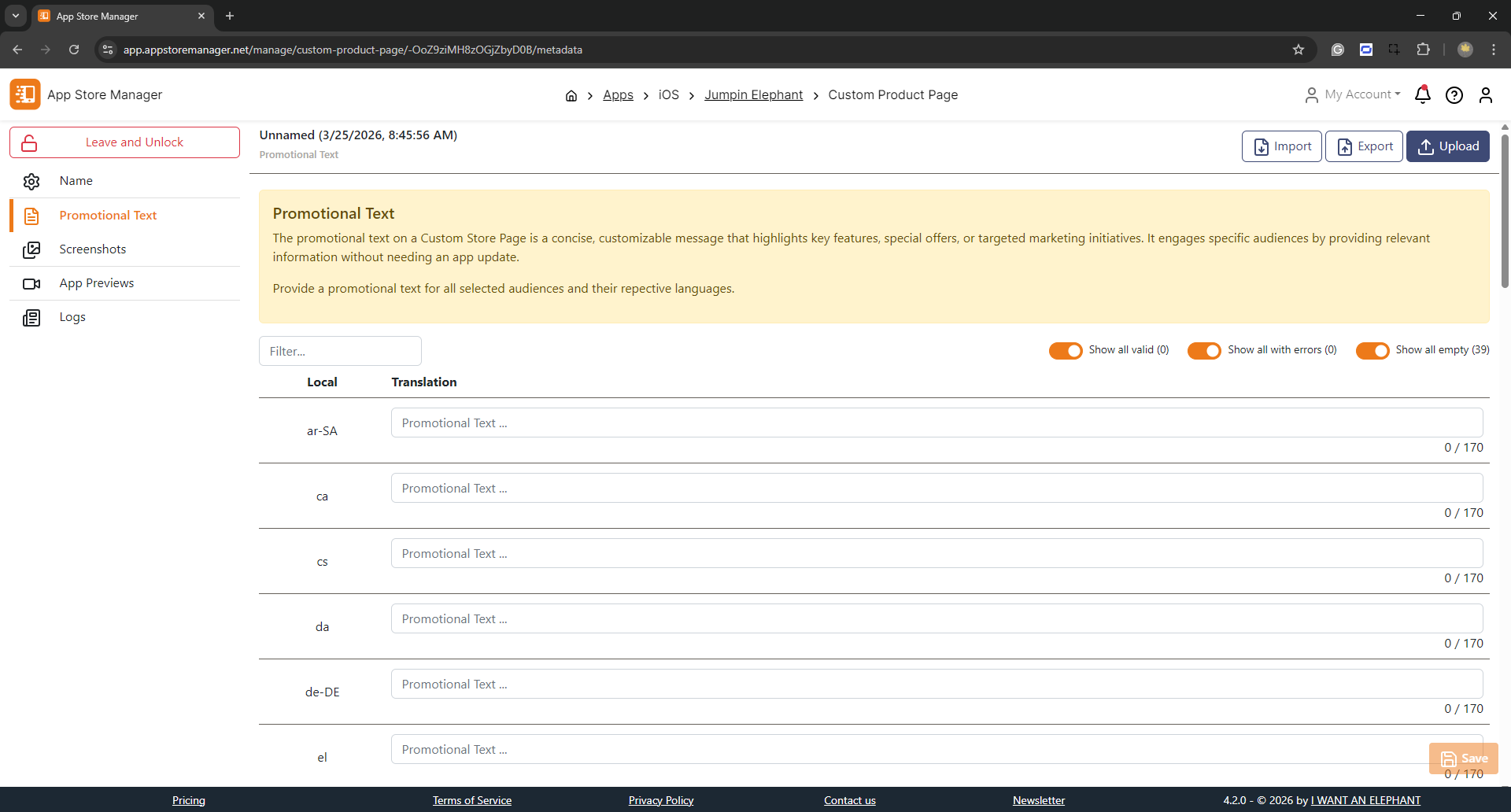The width and height of the screenshot is (1511, 812).
Task: Focus the ar-SA Promotional Text field
Action: pyautogui.click(x=937, y=423)
